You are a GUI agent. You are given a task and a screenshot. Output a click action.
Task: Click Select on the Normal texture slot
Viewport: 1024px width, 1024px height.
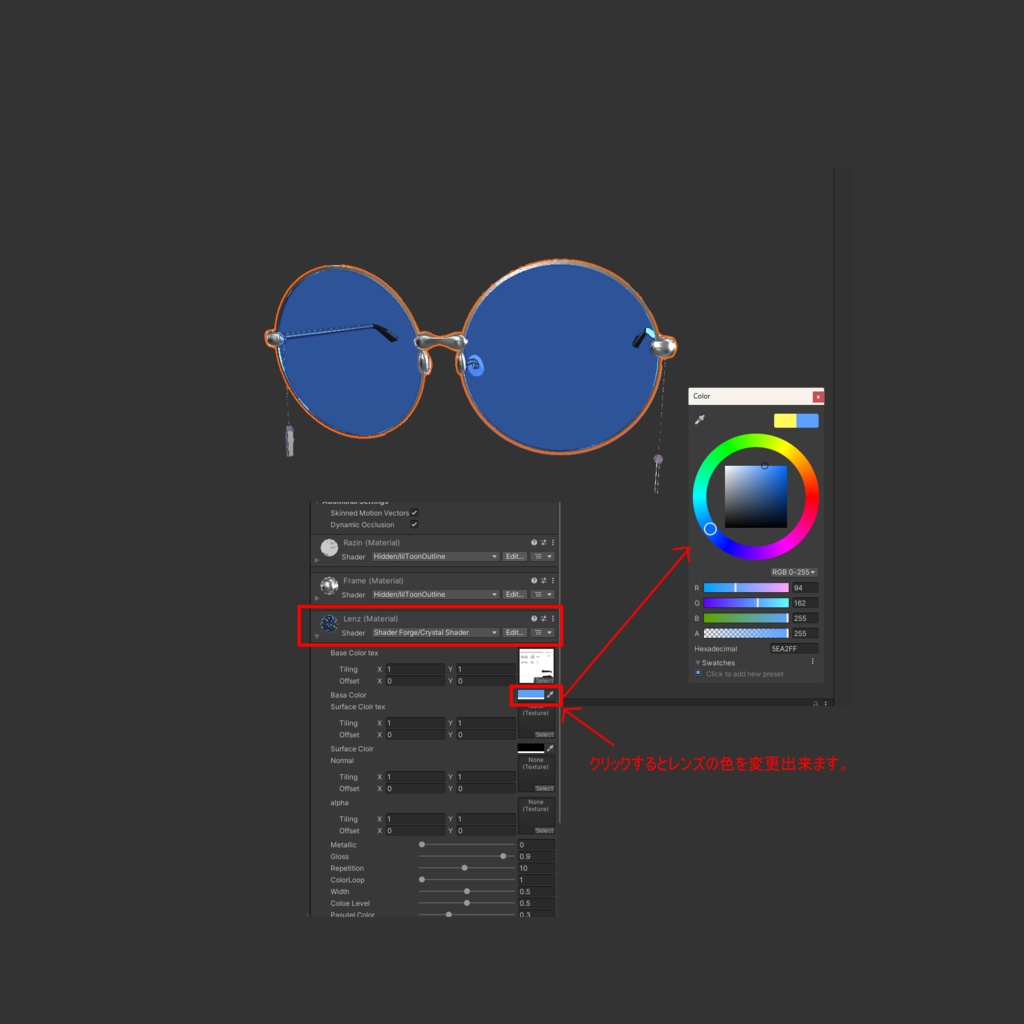[544, 788]
